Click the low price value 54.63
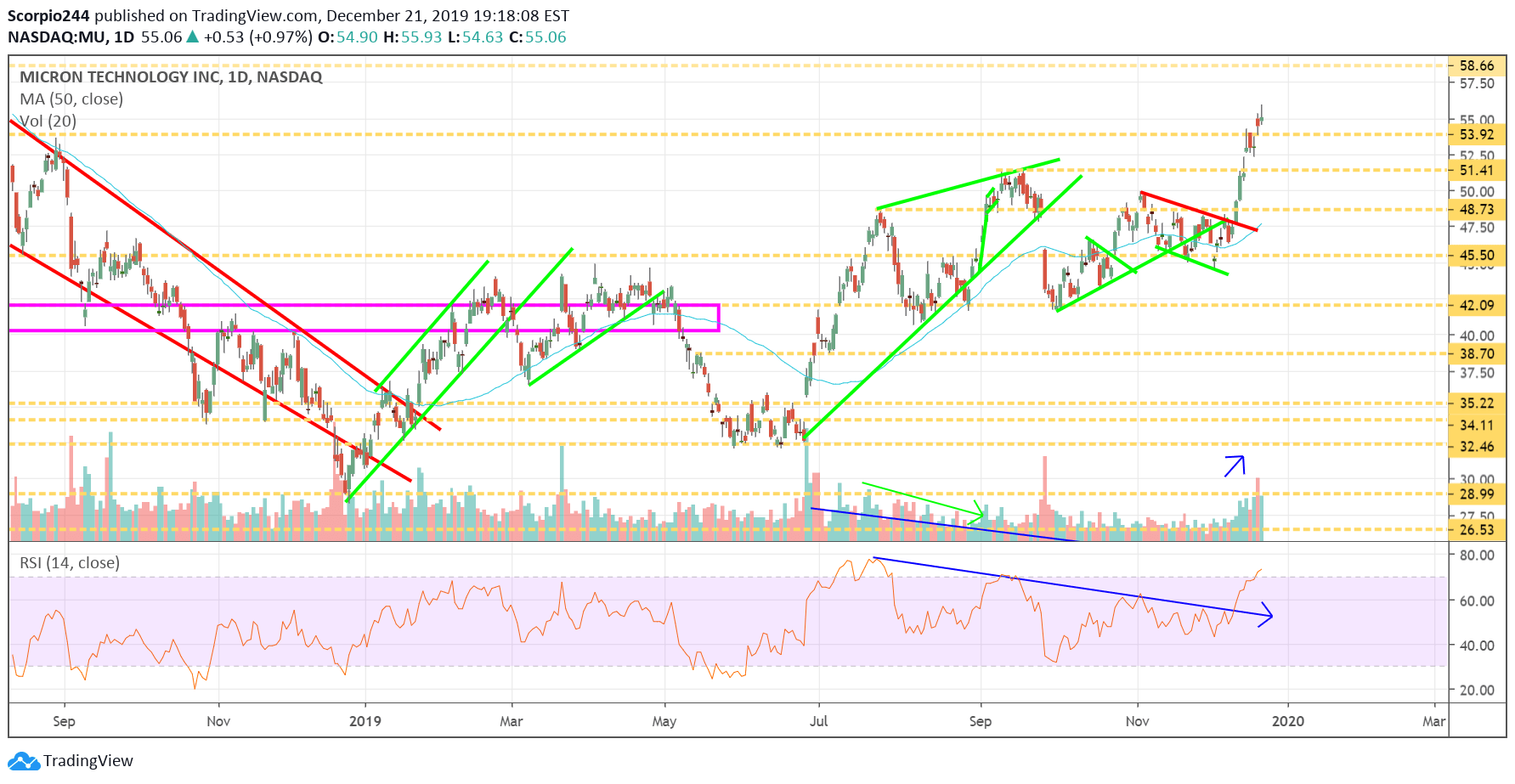Image resolution: width=1515 pixels, height=784 pixels. tap(483, 37)
